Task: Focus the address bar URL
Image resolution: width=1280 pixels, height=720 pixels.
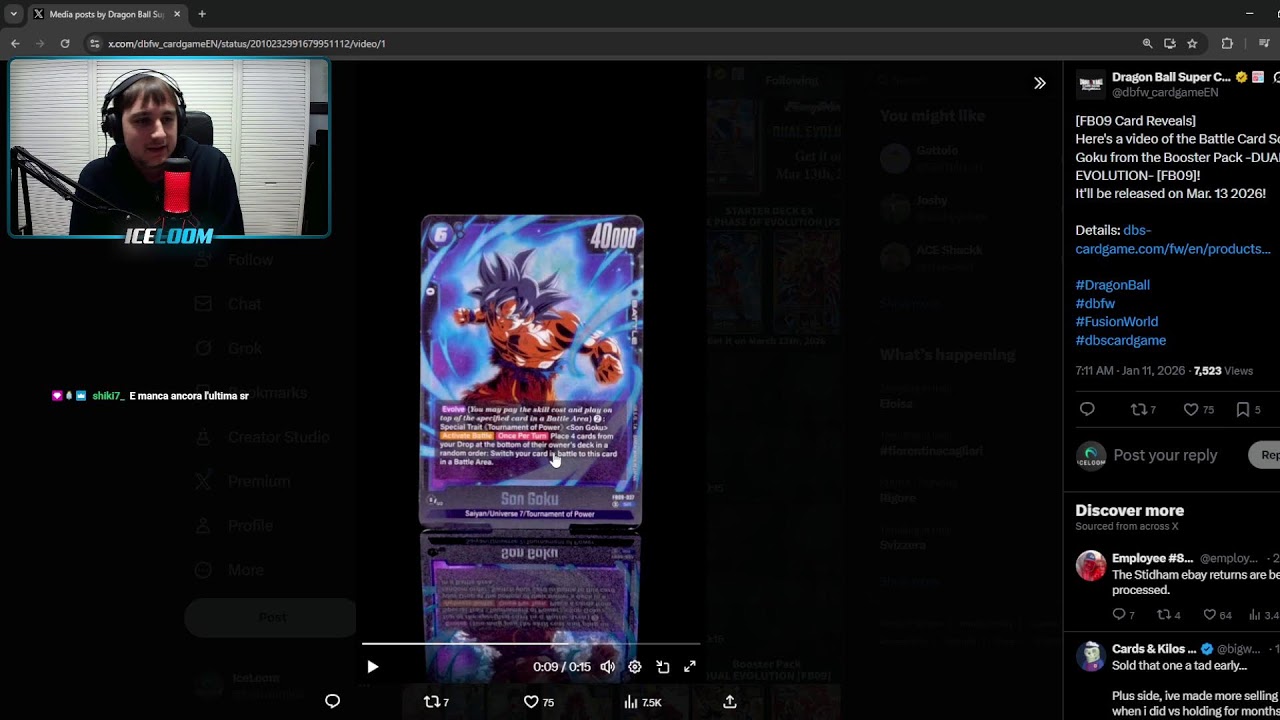Action: point(246,44)
